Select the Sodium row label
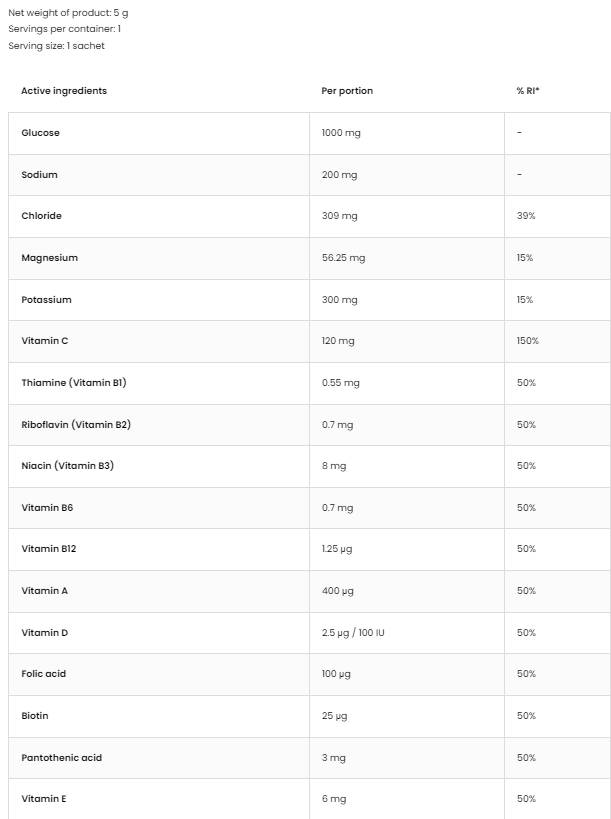The image size is (611, 819). click(39, 175)
